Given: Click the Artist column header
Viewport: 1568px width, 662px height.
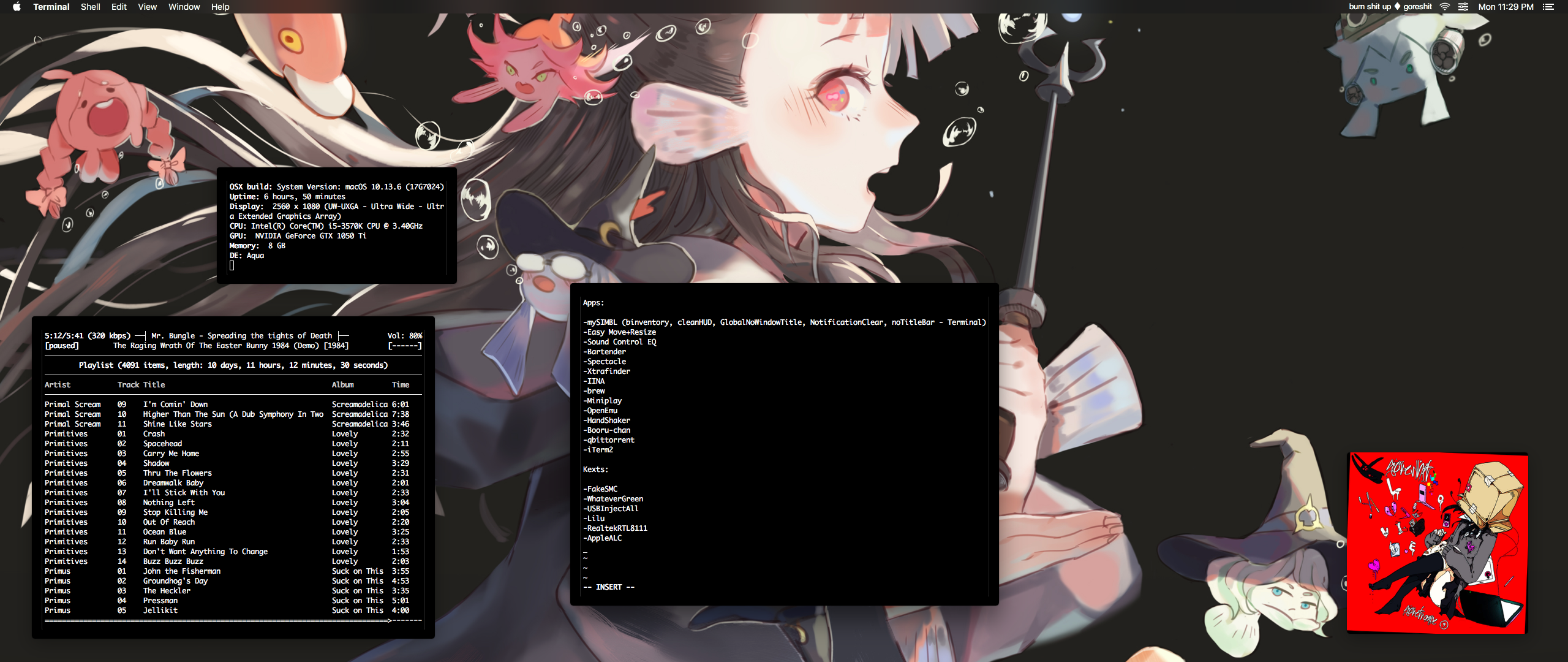Looking at the screenshot, I should click(x=58, y=385).
